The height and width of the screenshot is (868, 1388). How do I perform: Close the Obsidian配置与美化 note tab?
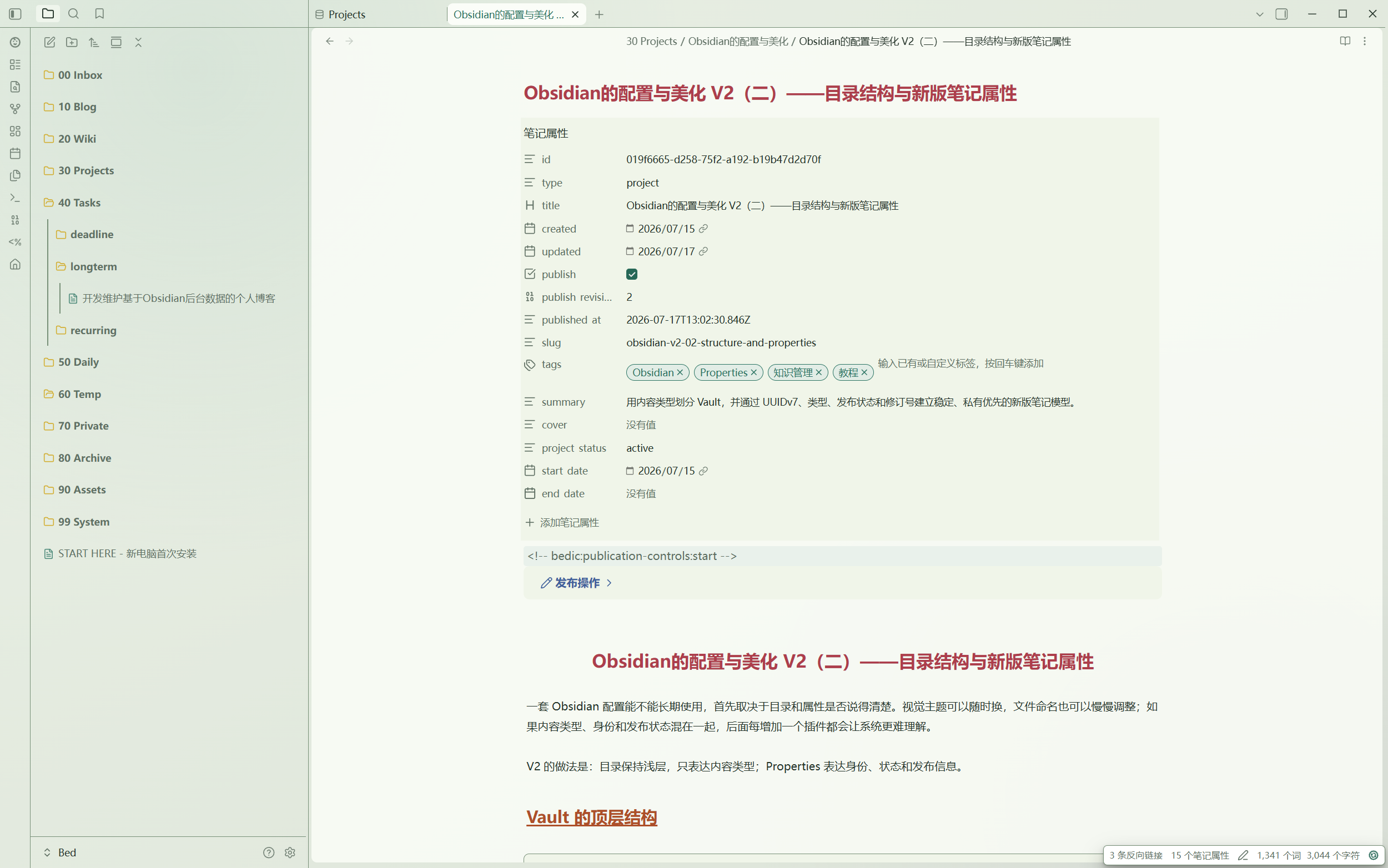click(575, 14)
